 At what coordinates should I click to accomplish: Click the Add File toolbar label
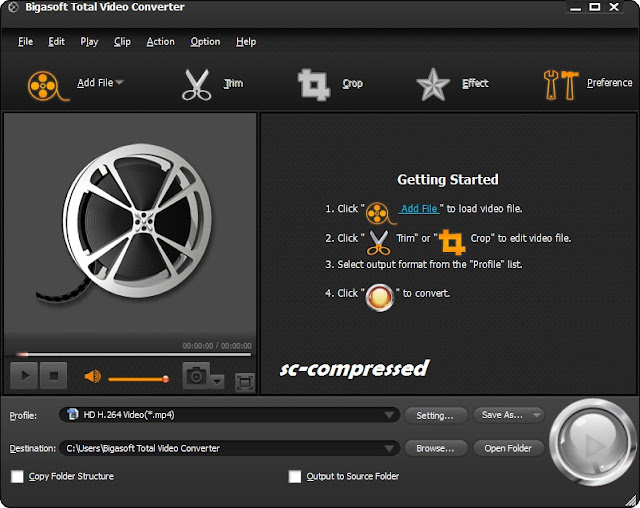click(95, 83)
